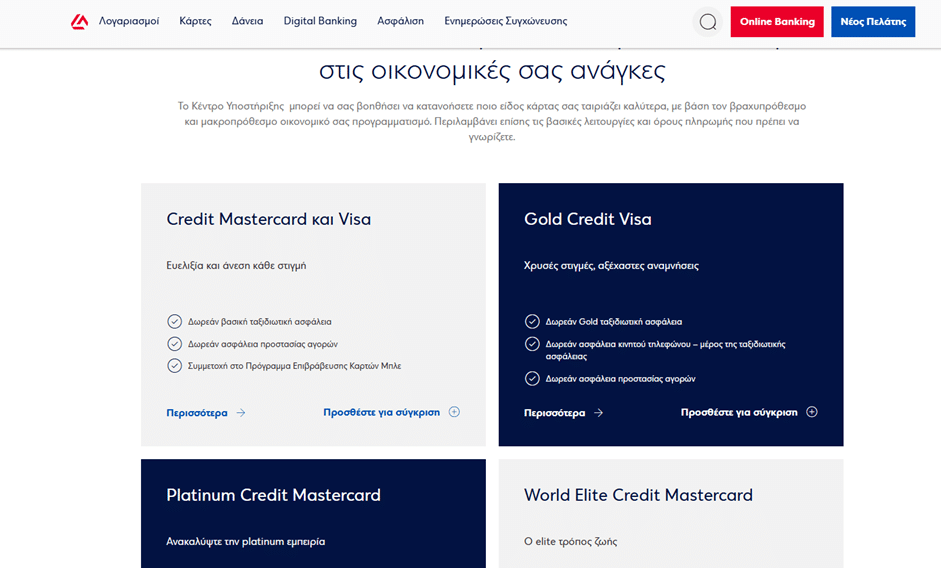
Task: Open the Λογαριασμοί menu
Action: 129,21
